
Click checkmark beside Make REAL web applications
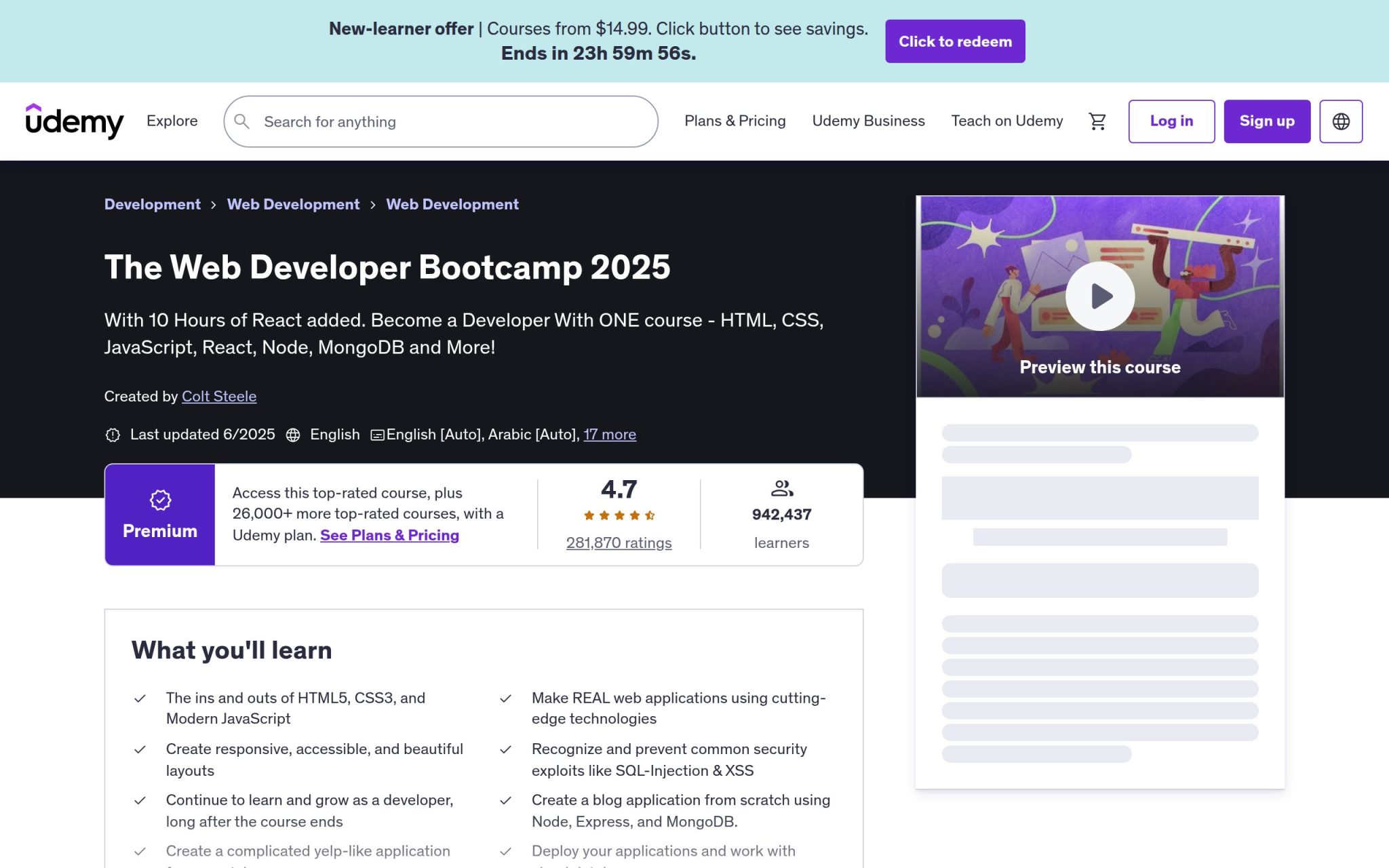[505, 698]
